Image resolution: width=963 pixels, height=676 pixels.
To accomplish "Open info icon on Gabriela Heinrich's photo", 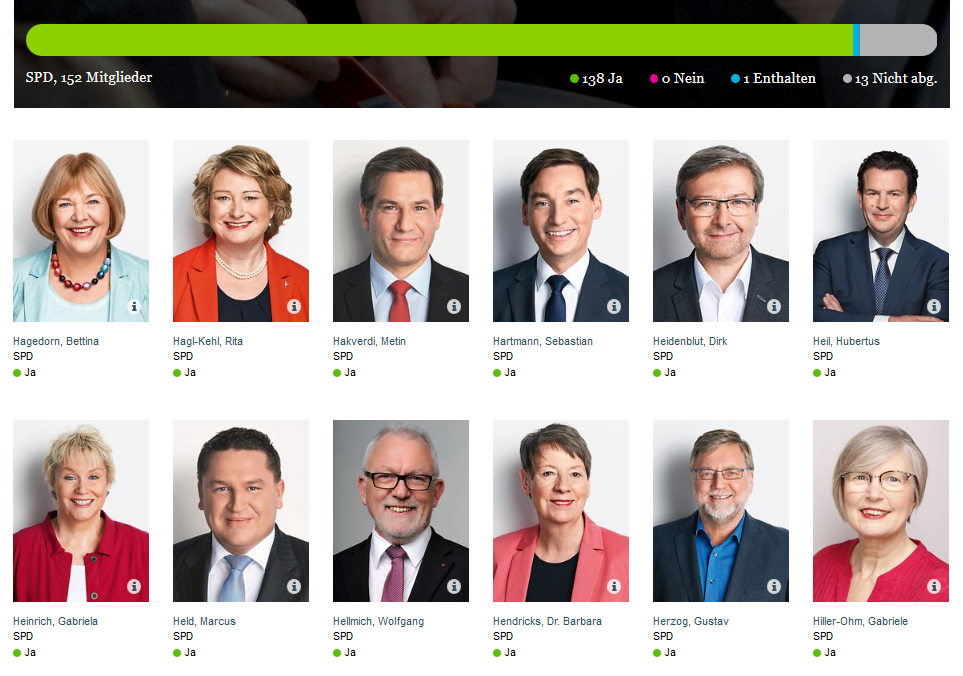I will pyautogui.click(x=134, y=586).
